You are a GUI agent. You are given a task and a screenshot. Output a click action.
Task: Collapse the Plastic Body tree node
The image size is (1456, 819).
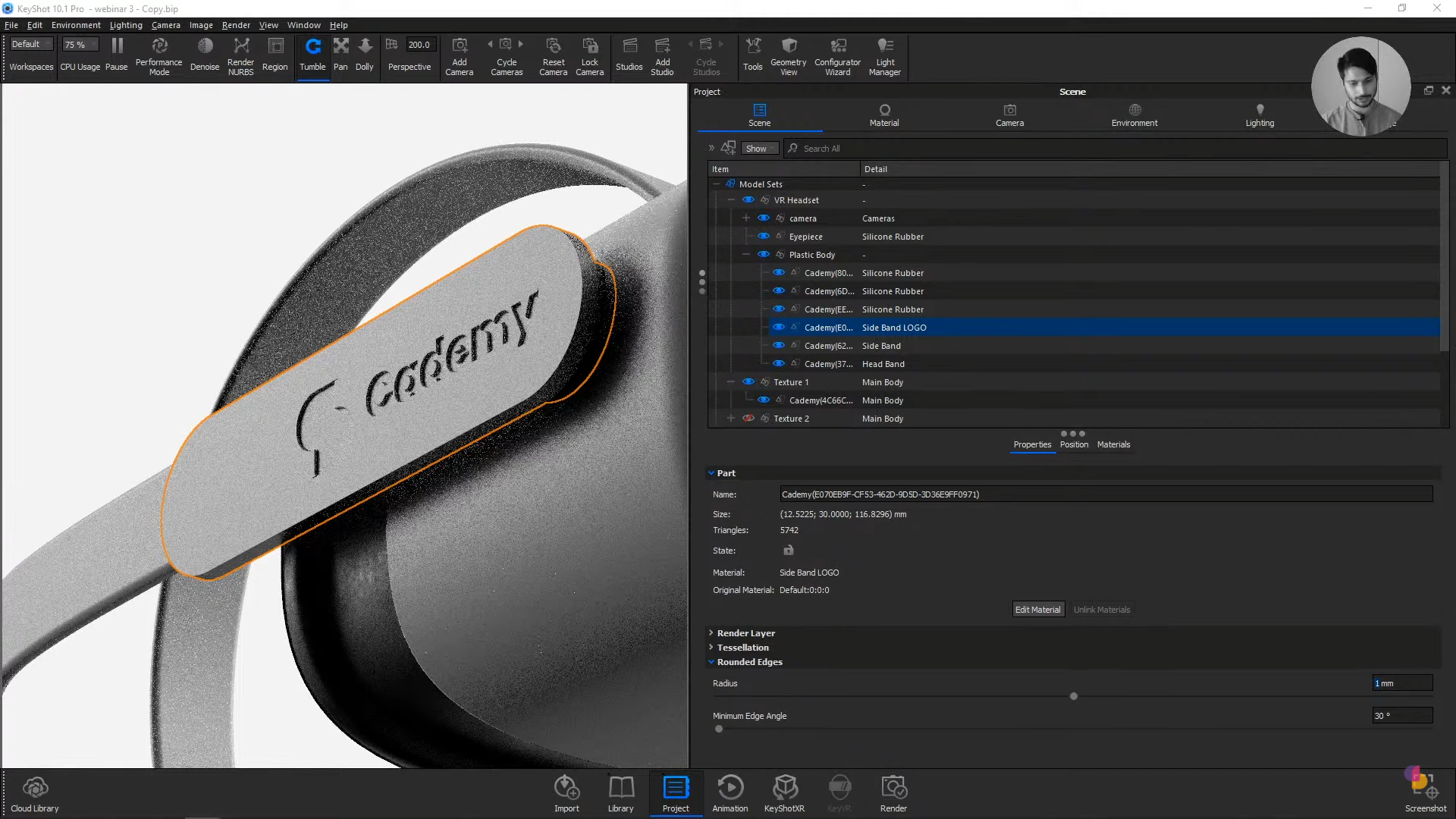(x=746, y=255)
